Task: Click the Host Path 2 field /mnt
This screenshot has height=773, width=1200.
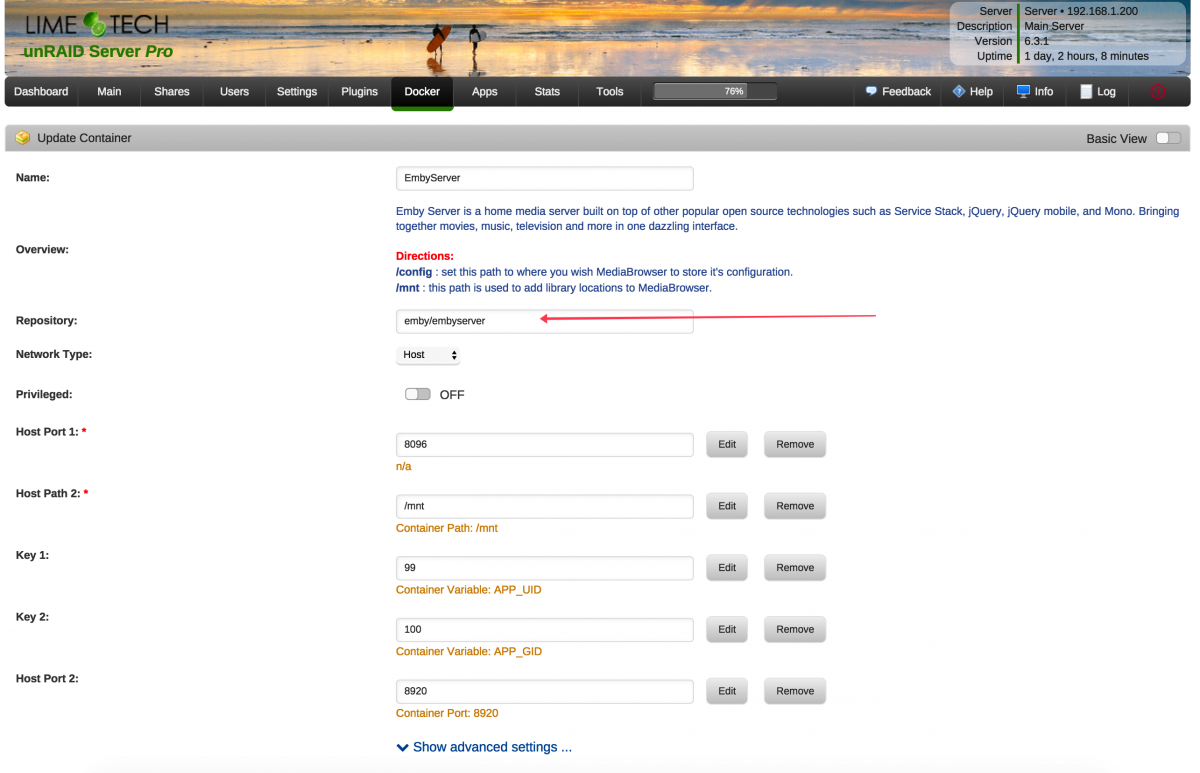Action: (544, 506)
